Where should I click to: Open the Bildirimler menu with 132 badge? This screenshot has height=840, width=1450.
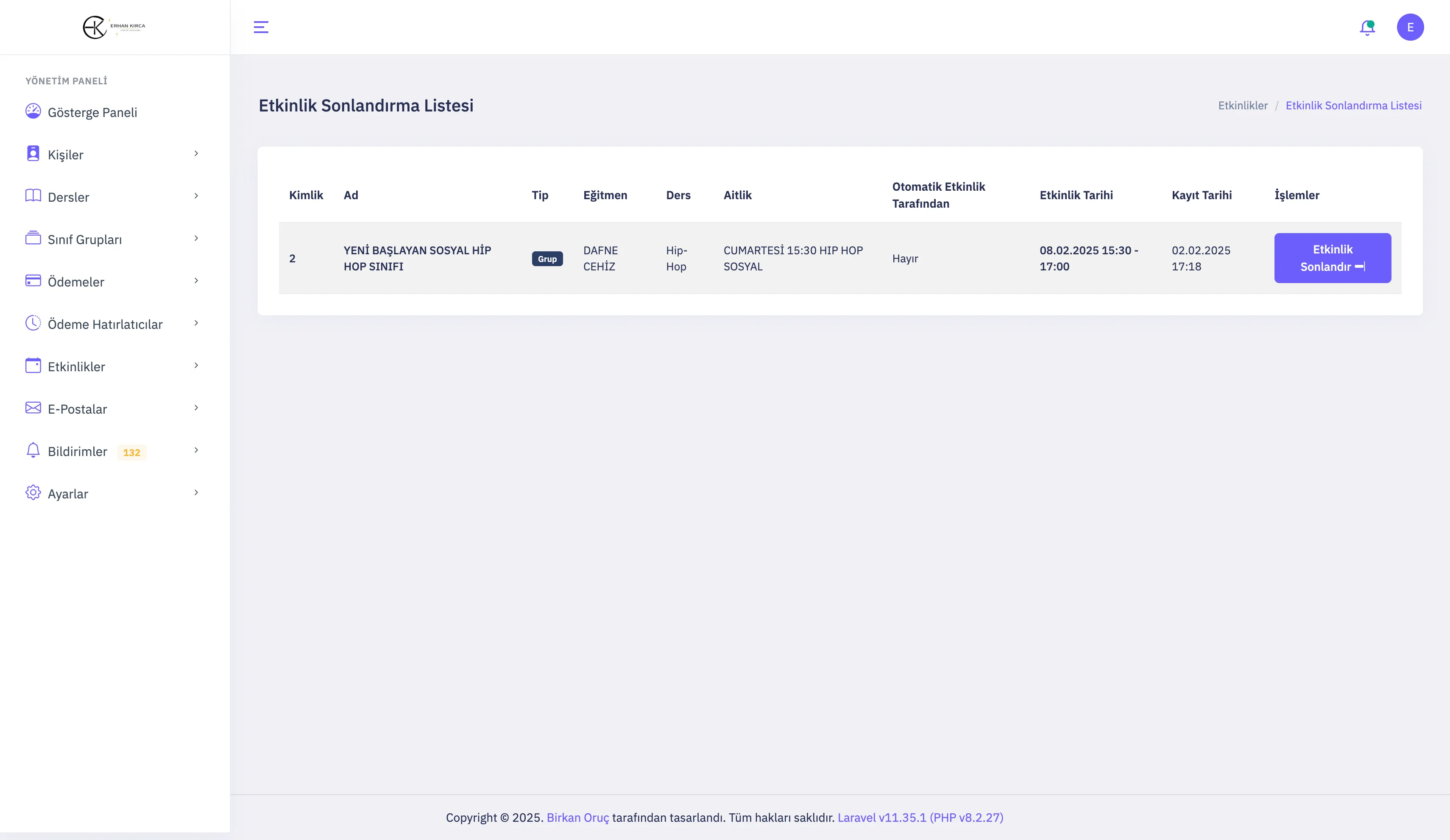(78, 452)
